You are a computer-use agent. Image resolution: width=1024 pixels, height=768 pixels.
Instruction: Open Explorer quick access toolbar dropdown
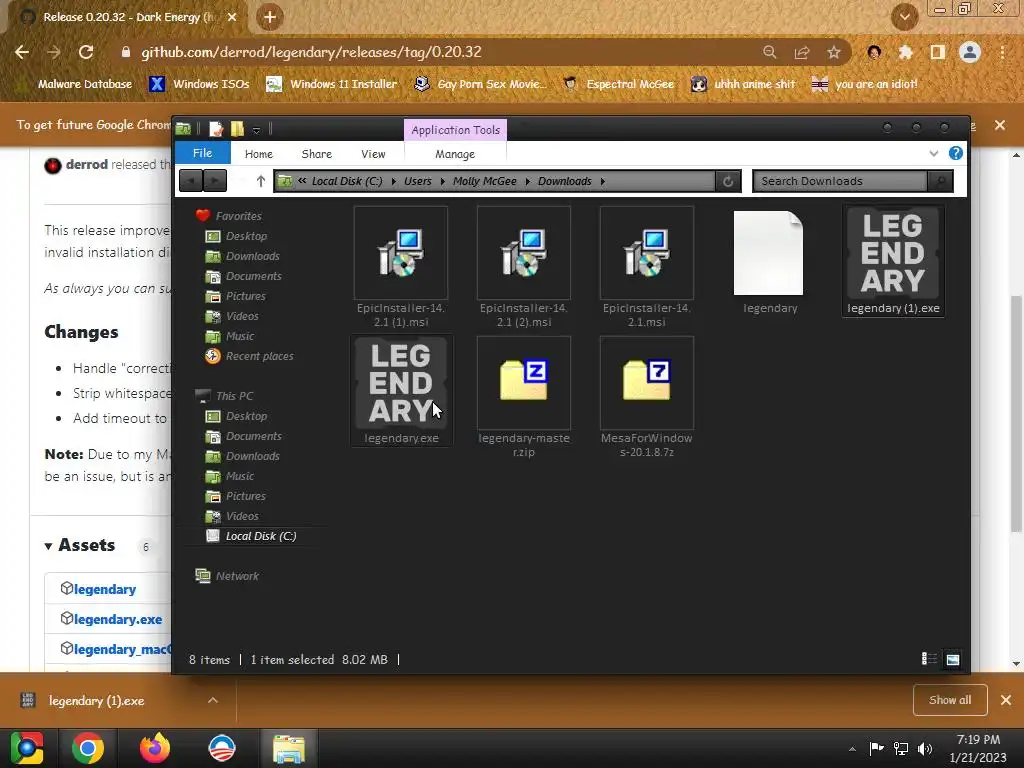[257, 129]
